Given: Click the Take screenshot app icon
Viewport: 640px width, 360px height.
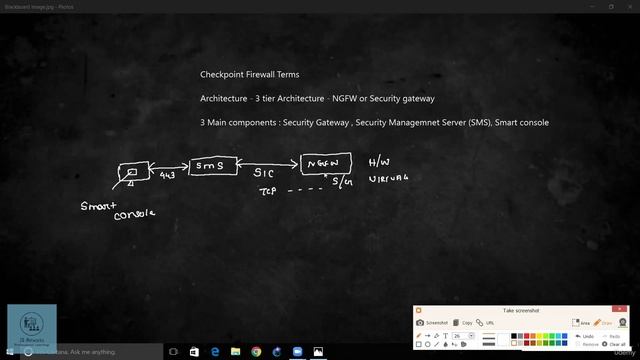Looking at the screenshot, I should [x=418, y=310].
